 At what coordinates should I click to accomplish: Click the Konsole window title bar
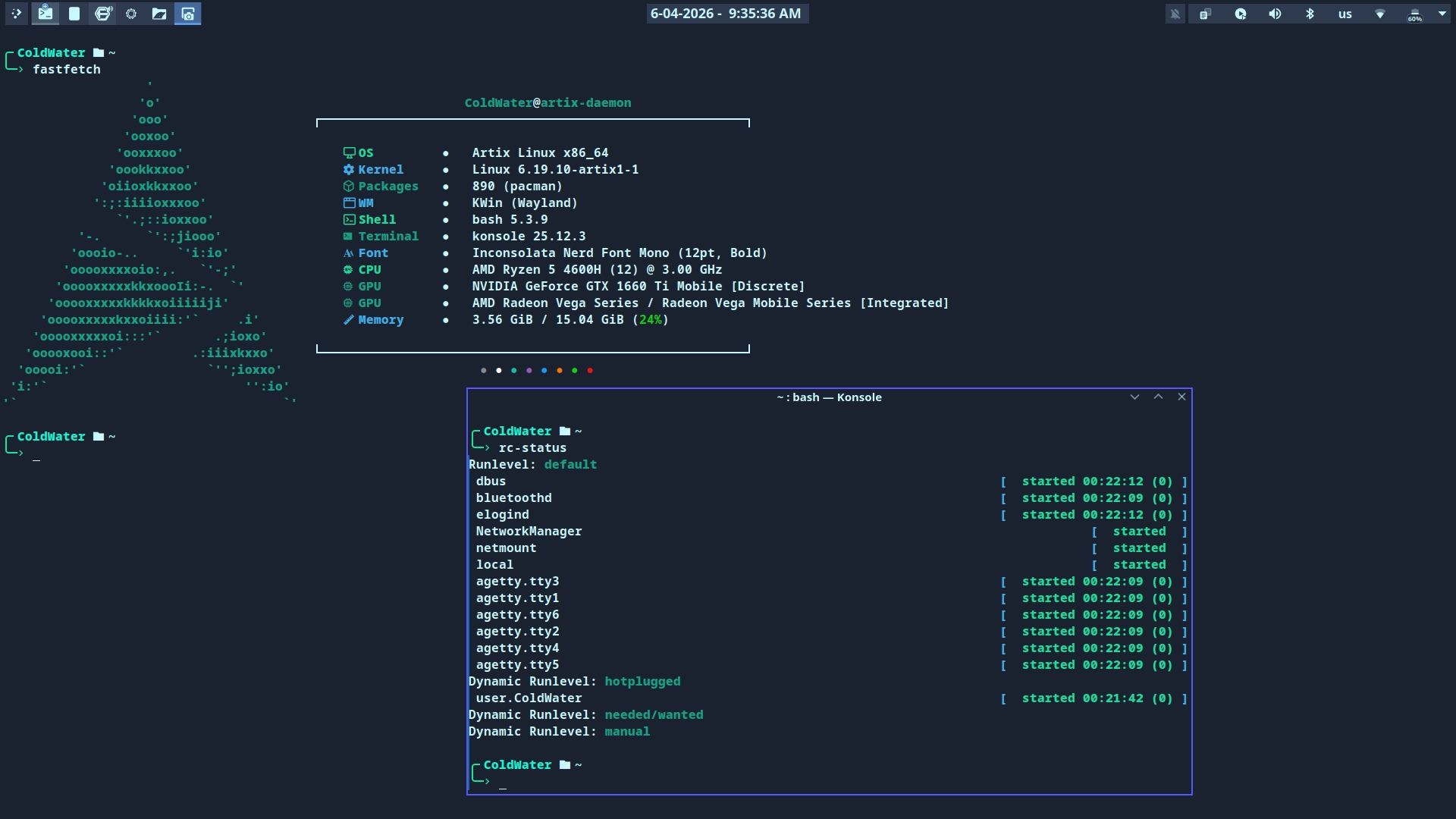[x=828, y=397]
